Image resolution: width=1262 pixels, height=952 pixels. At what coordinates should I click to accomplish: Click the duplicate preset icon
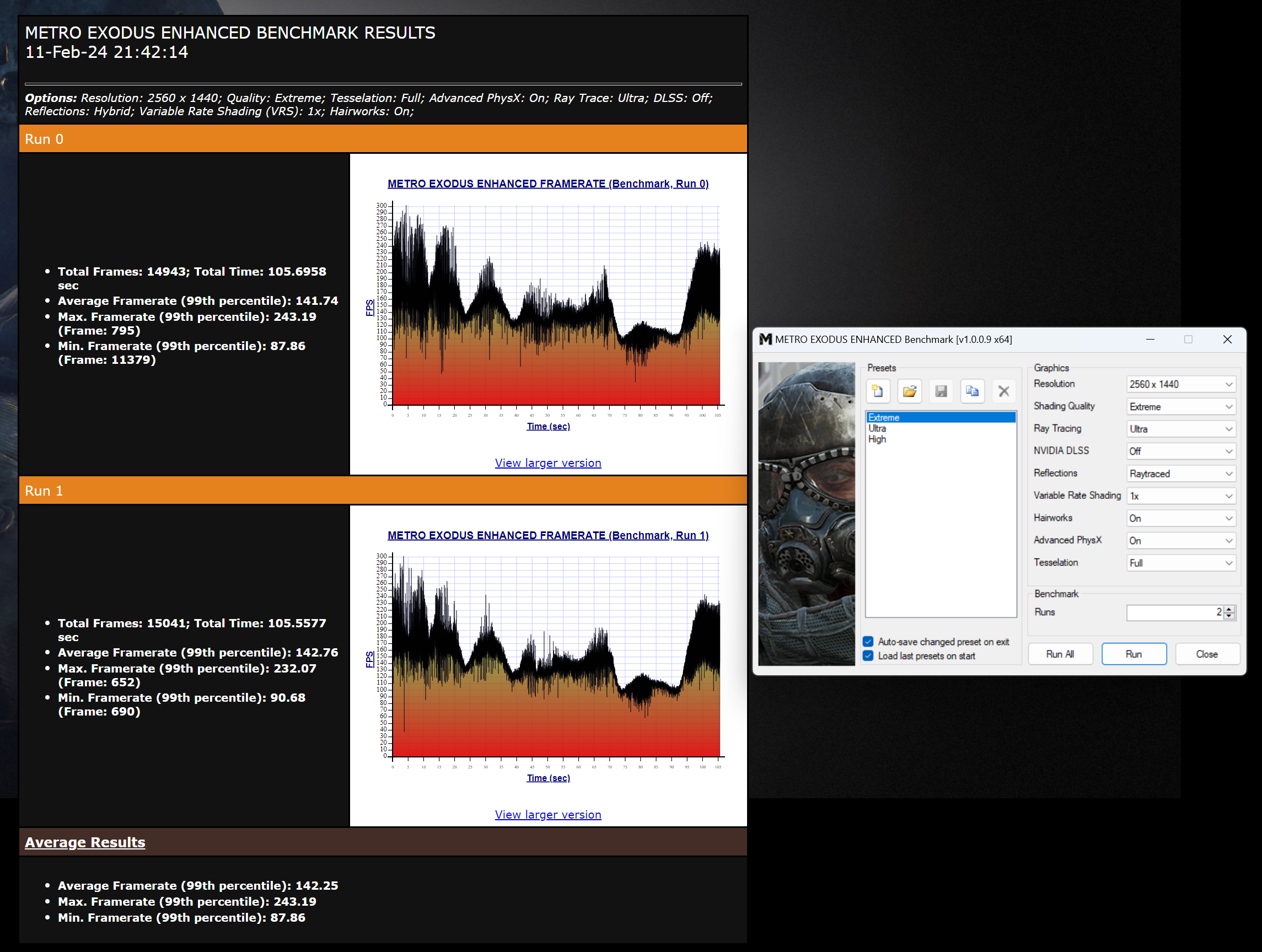(x=972, y=391)
